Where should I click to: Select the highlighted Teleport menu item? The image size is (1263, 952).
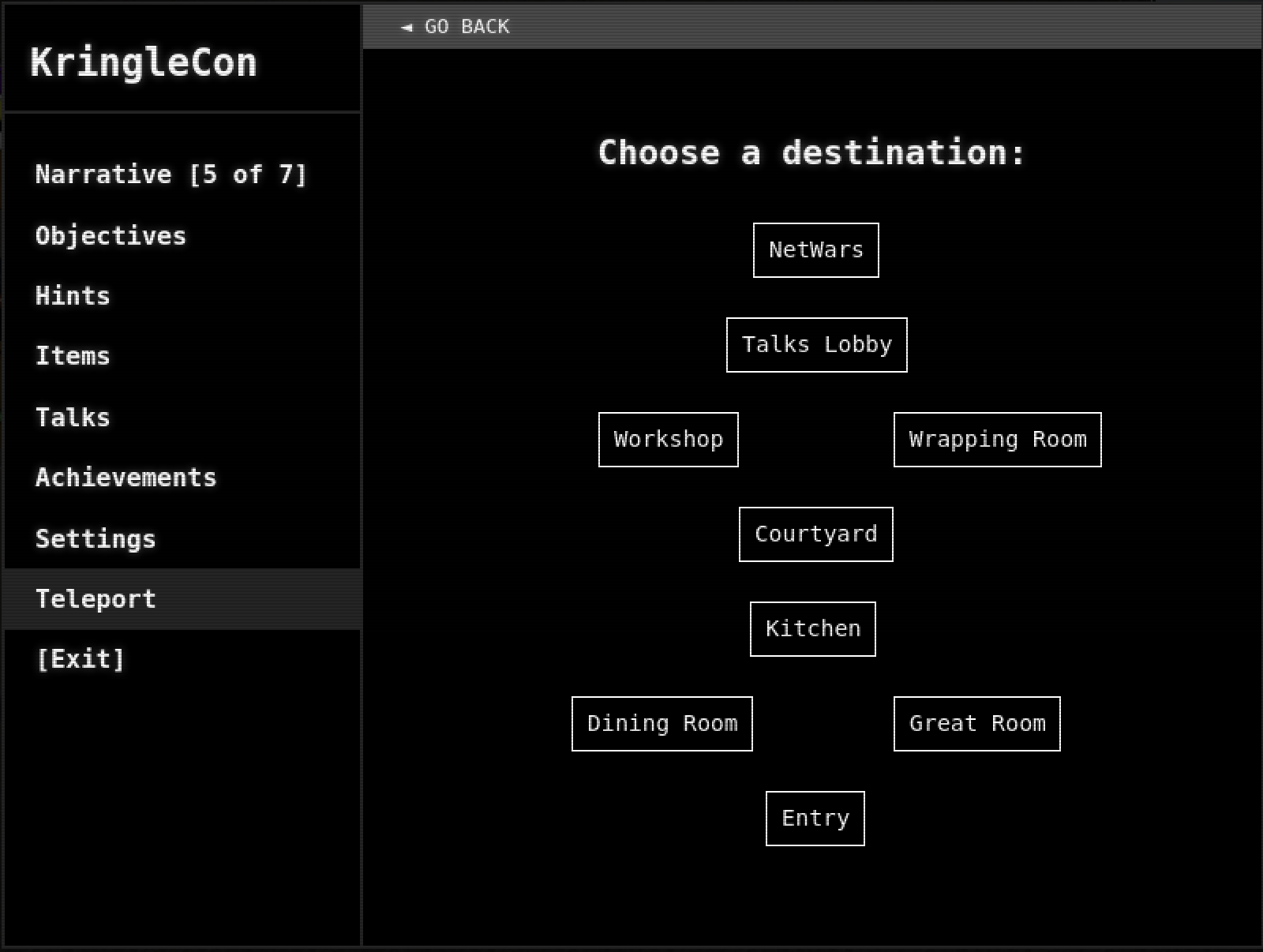(x=96, y=599)
